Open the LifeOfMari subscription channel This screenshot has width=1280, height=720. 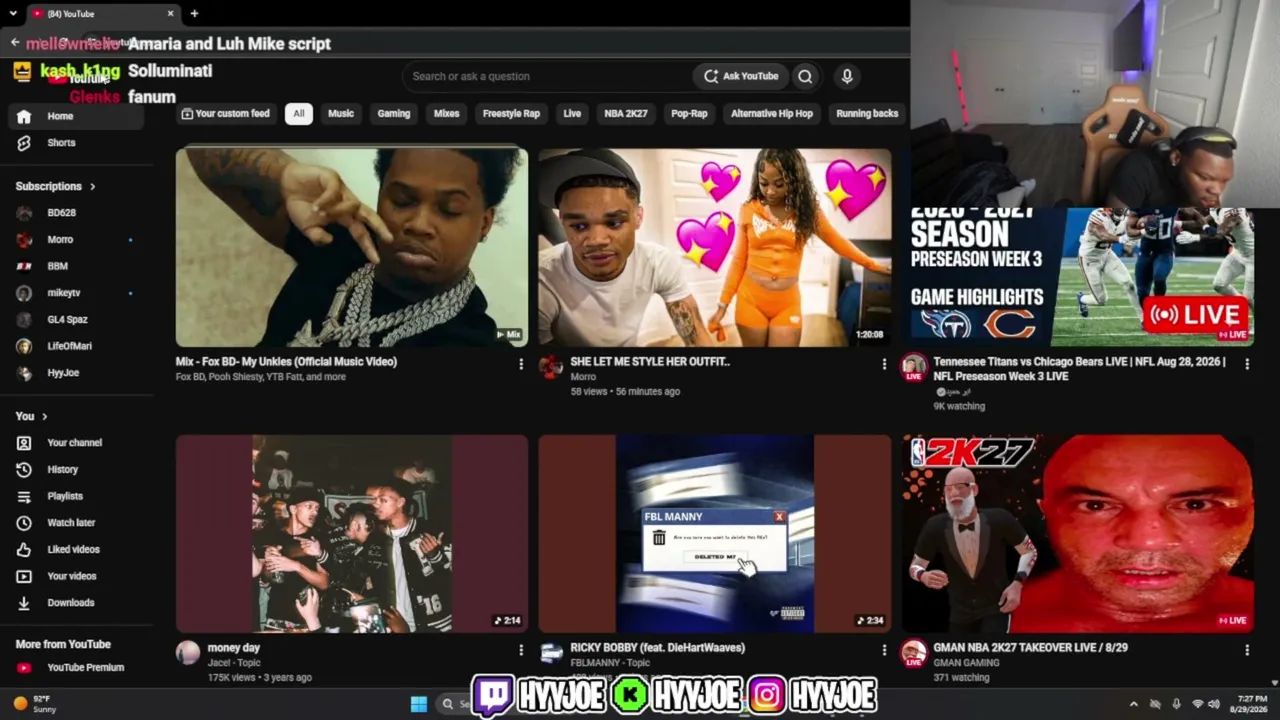tap(75, 346)
